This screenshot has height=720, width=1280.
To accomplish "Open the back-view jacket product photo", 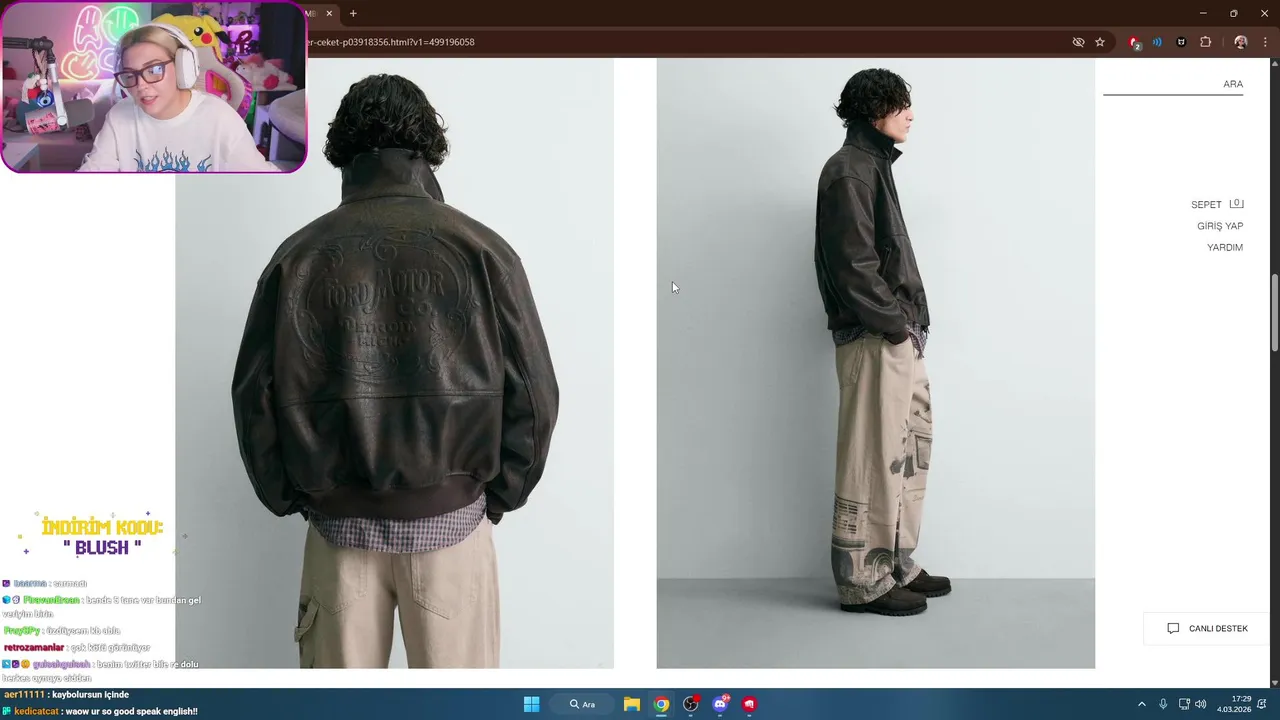I will tap(394, 363).
